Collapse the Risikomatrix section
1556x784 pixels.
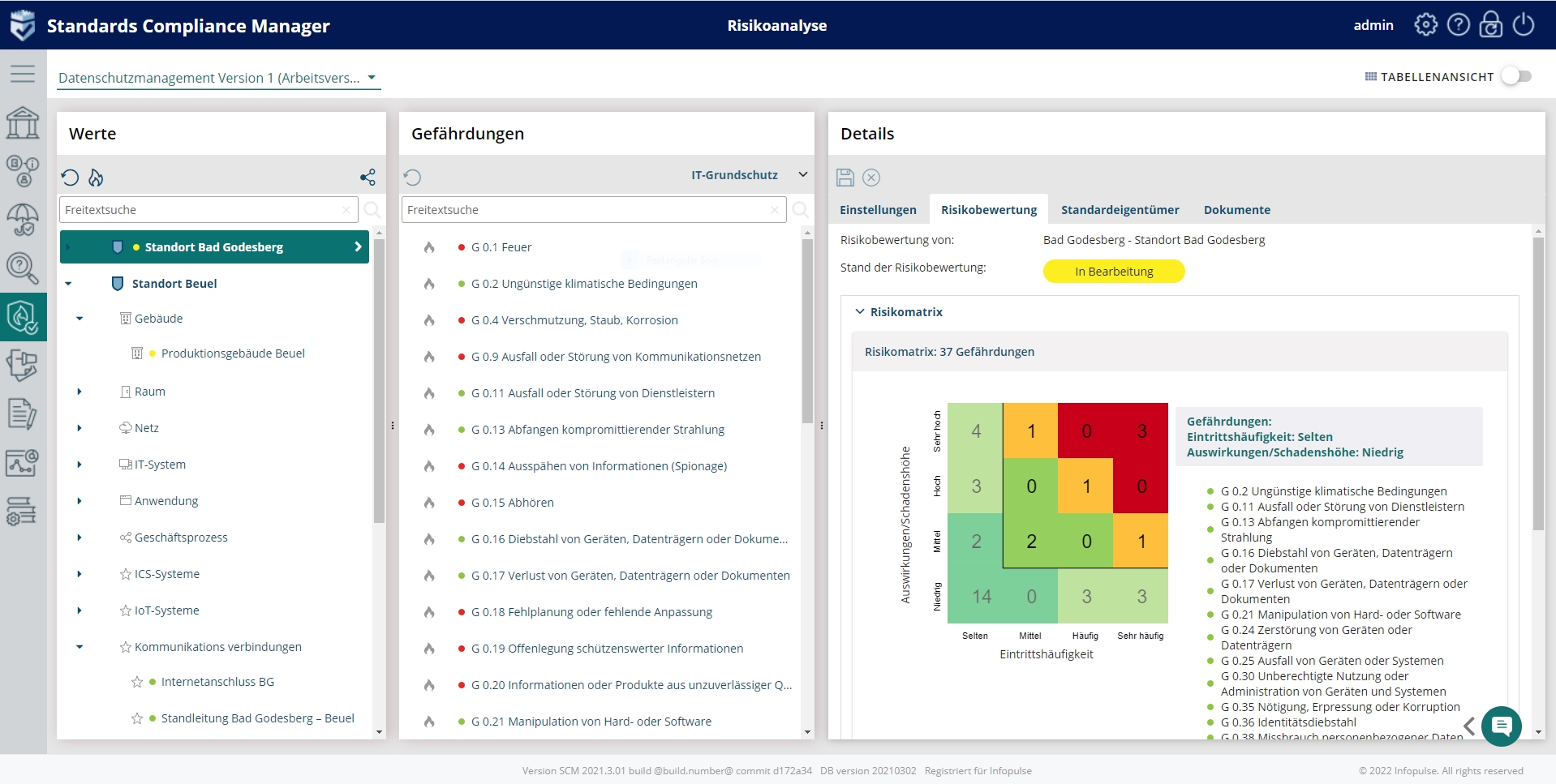coord(860,312)
